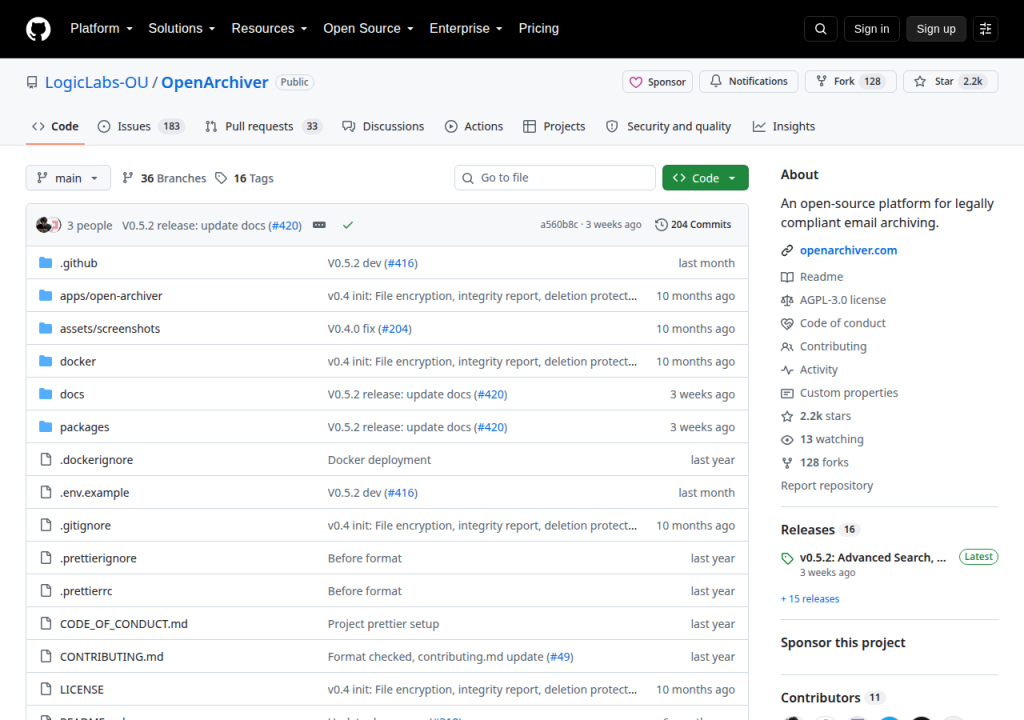Click the .dockerignore file icon
The image size is (1024, 720).
pos(46,459)
